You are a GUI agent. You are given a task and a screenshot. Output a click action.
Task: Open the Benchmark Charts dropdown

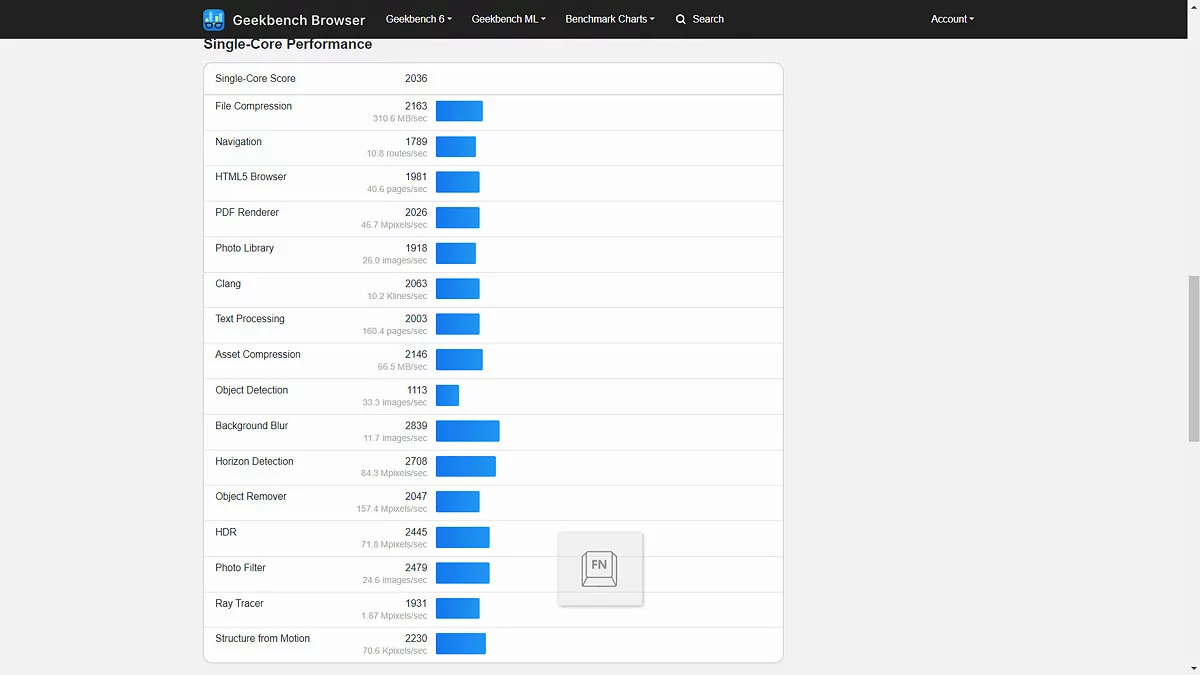point(610,19)
